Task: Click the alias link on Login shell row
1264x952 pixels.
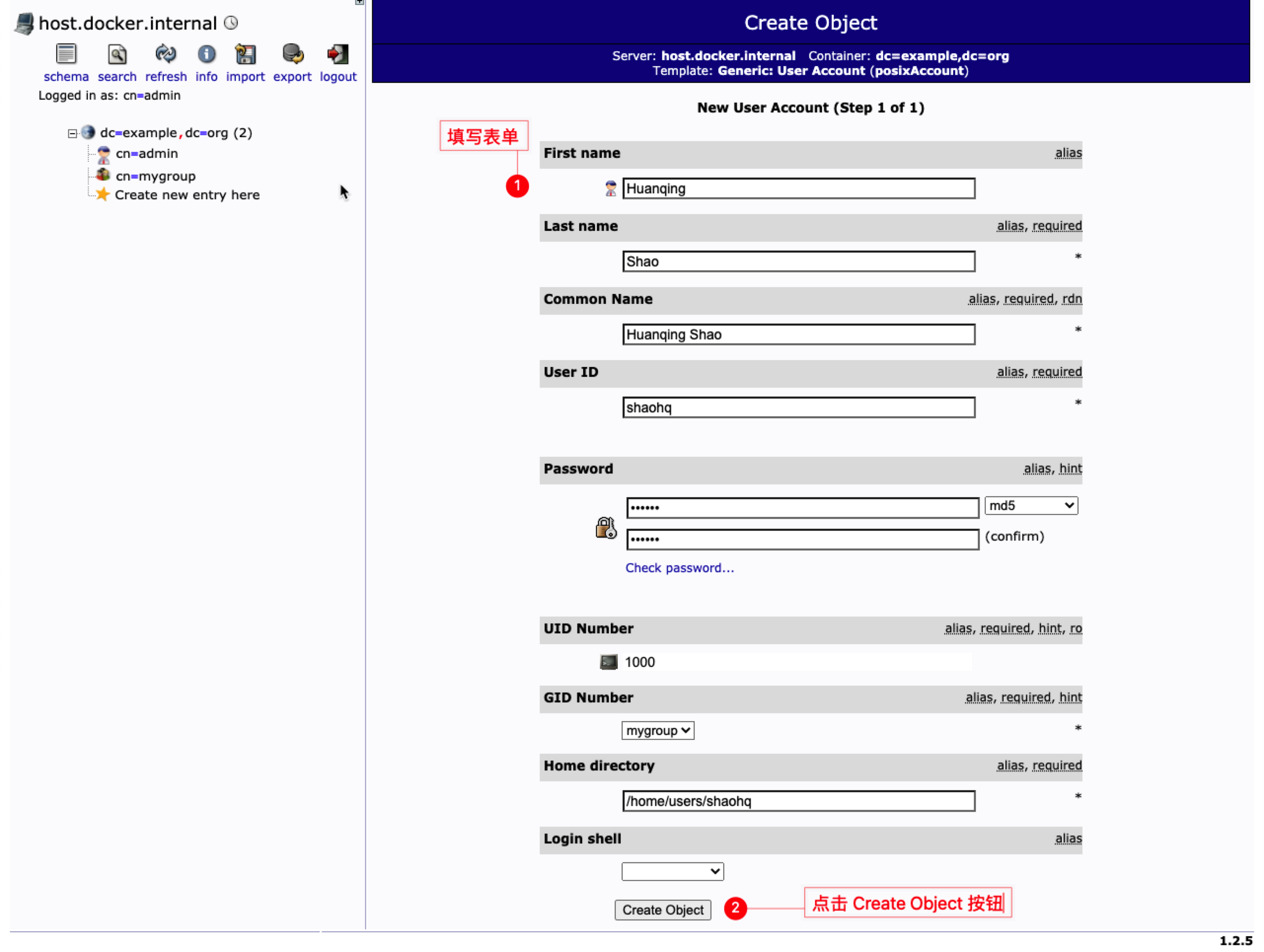Action: tap(1068, 838)
